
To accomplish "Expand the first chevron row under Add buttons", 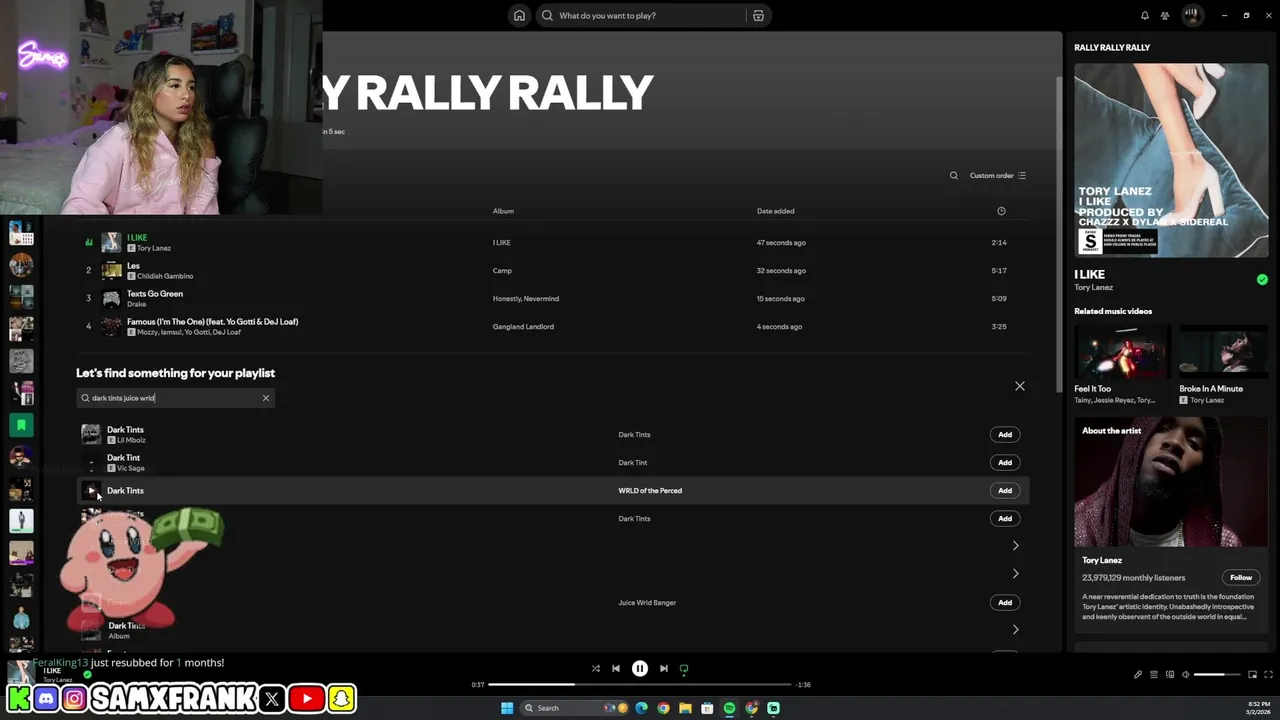I will point(1015,546).
